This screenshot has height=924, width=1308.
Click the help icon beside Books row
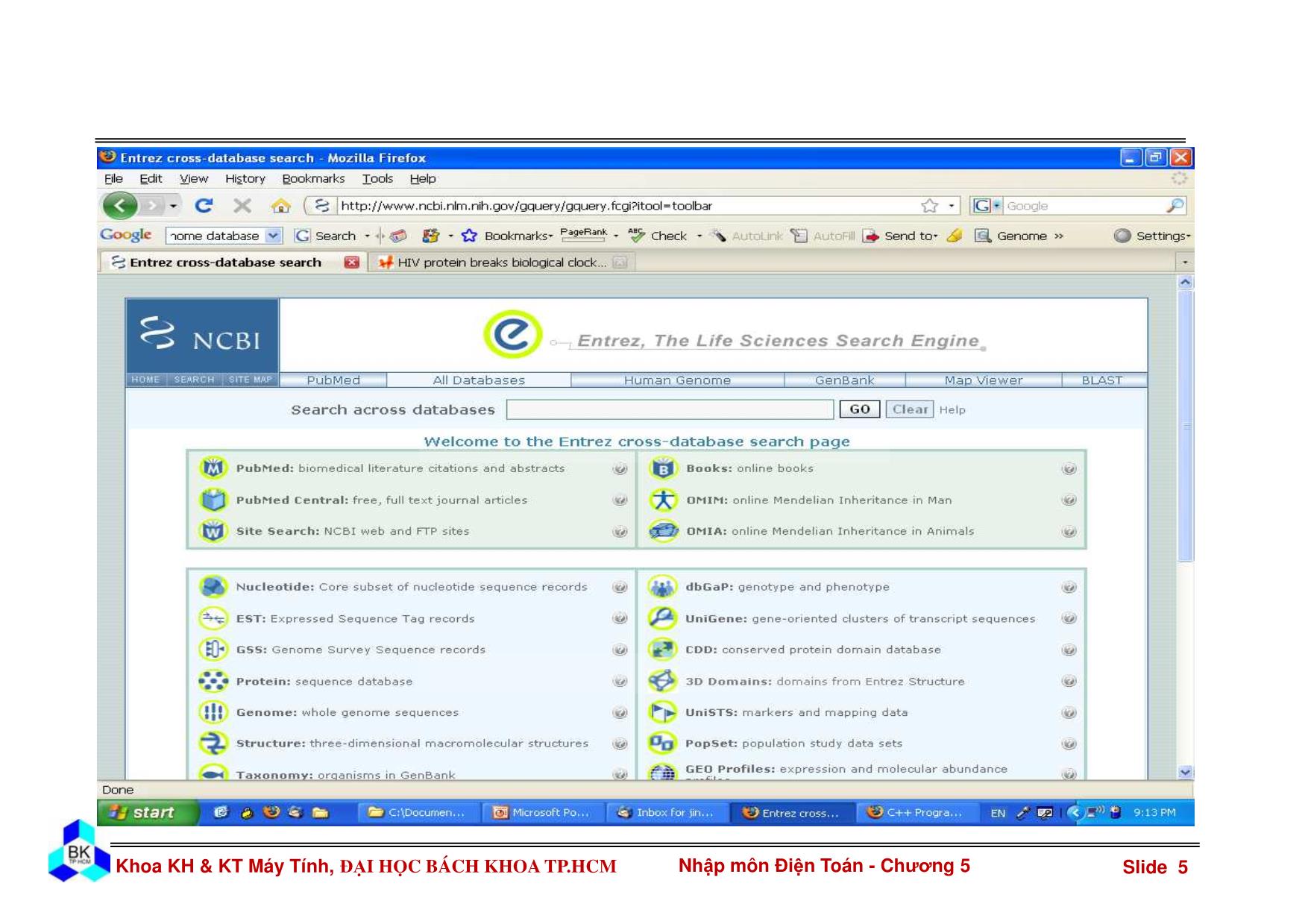tap(1069, 469)
